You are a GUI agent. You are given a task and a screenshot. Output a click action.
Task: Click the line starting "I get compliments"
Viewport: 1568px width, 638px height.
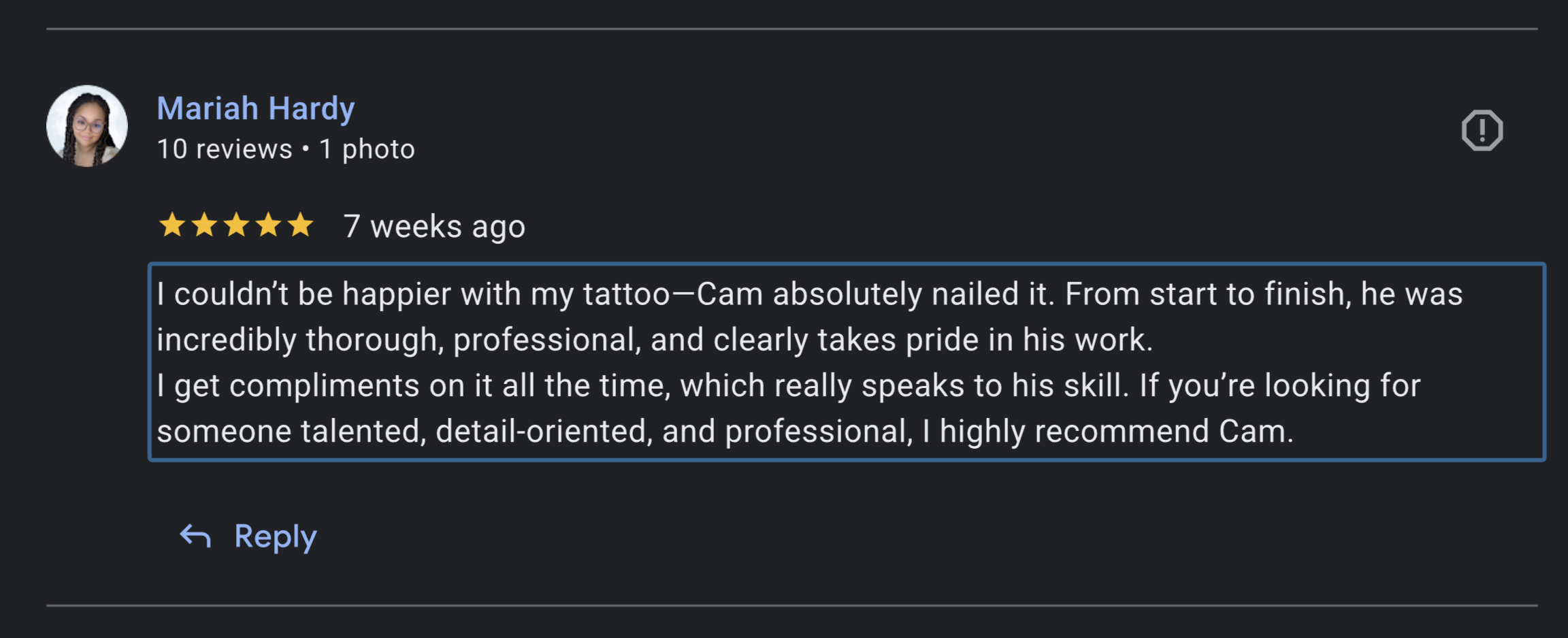click(789, 385)
